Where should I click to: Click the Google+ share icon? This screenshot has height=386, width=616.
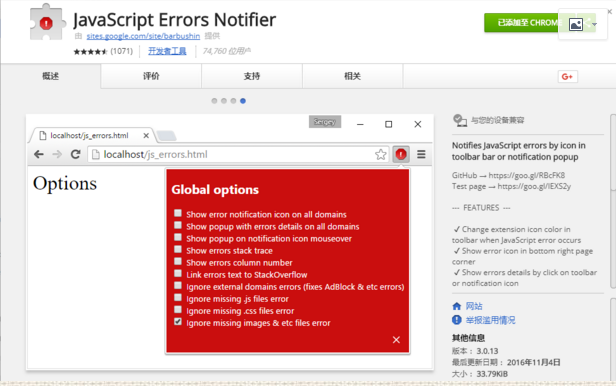pos(567,77)
